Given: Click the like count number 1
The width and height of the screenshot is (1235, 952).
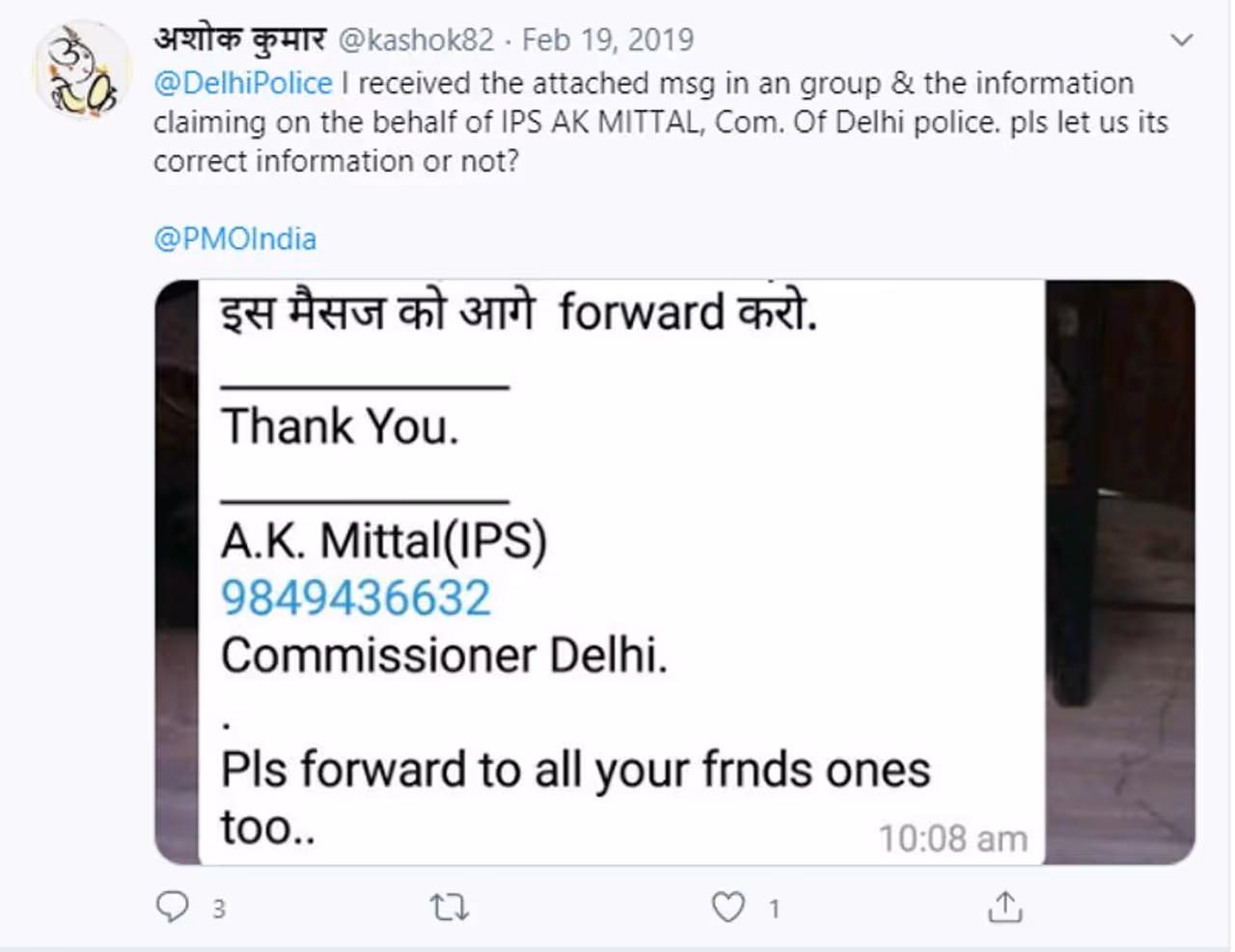Looking at the screenshot, I should [774, 909].
